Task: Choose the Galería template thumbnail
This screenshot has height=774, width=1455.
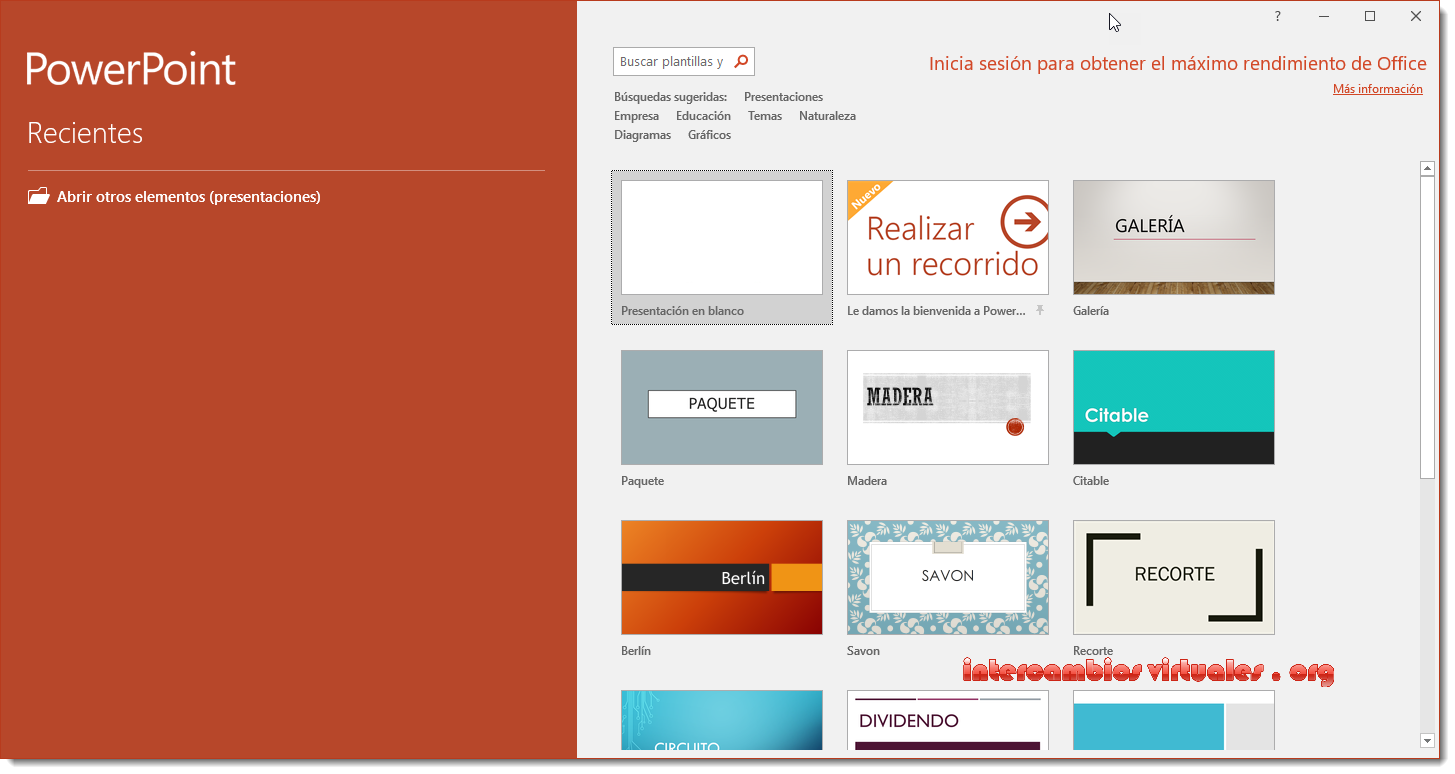Action: 1174,237
